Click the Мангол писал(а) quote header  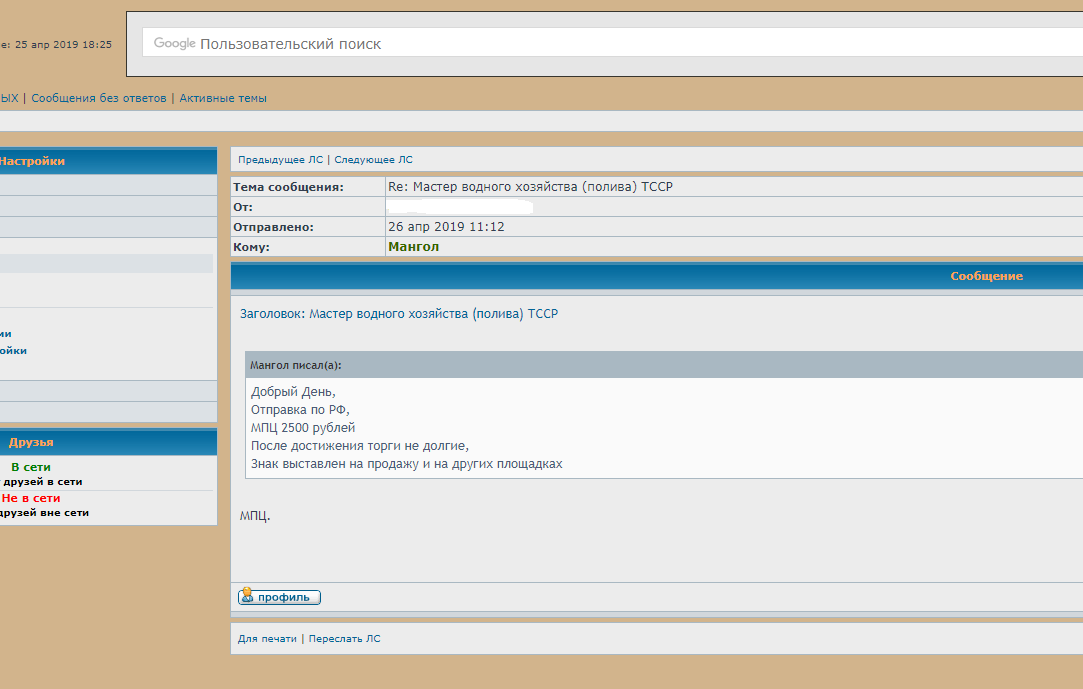[x=295, y=365]
